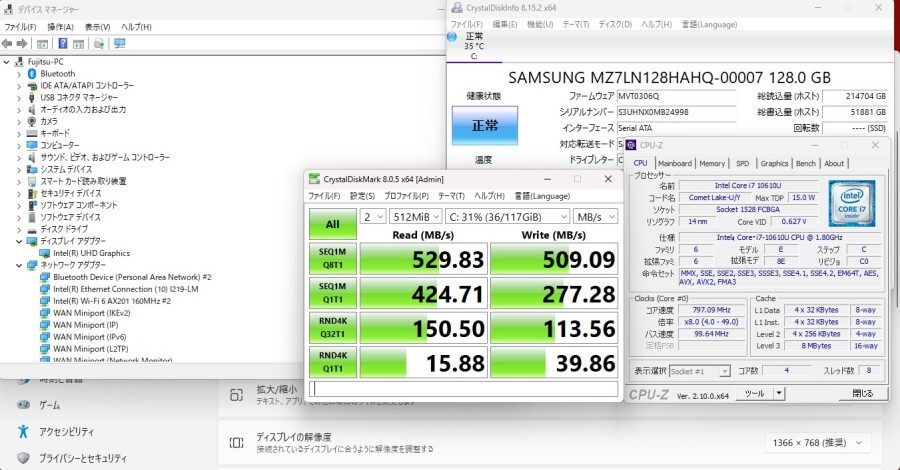Viewport: 900px width, 470px height.
Task: Collapse the ネットワーク アダプター category
Action: point(19,265)
